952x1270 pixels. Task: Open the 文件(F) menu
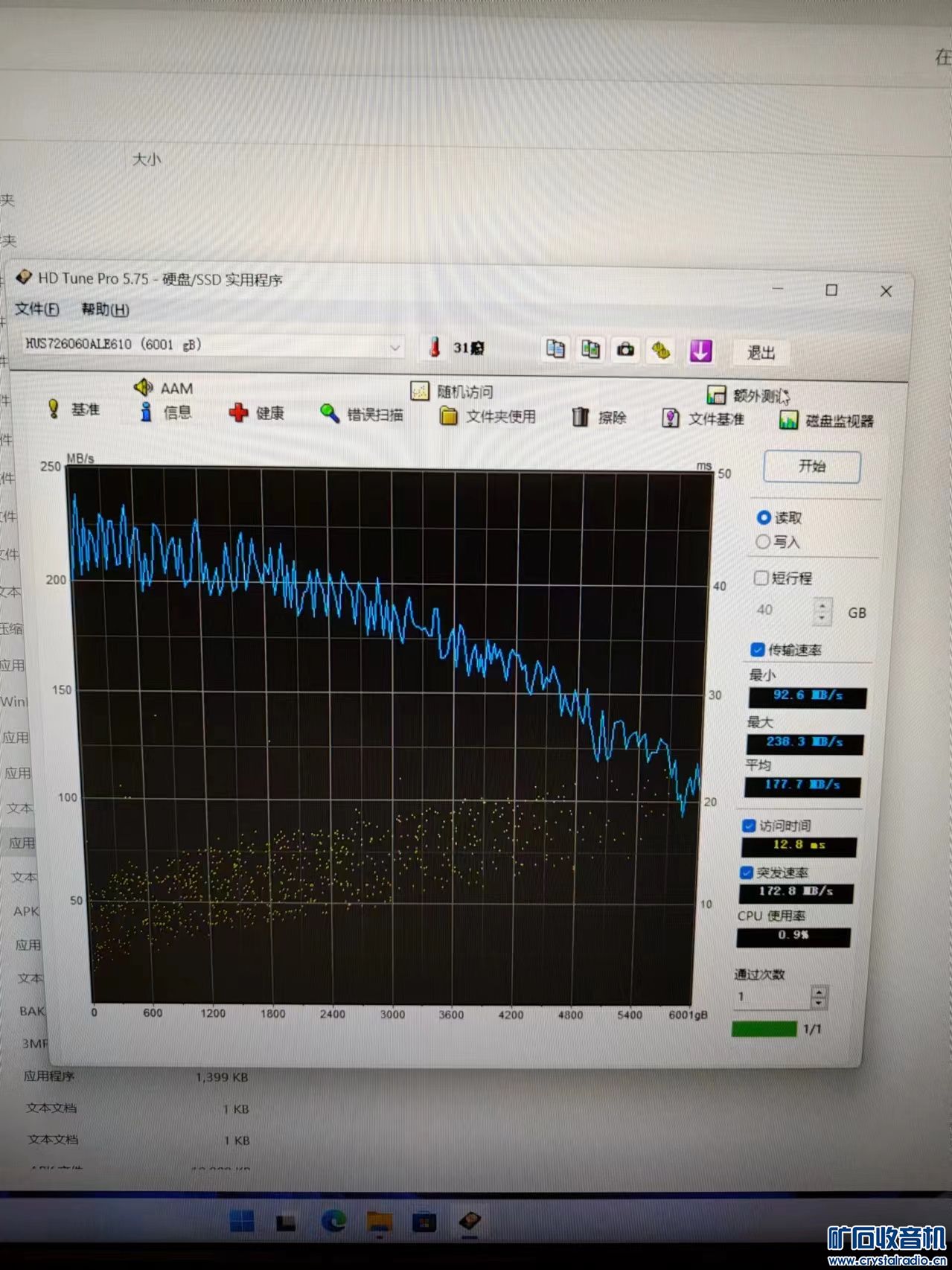tap(37, 309)
